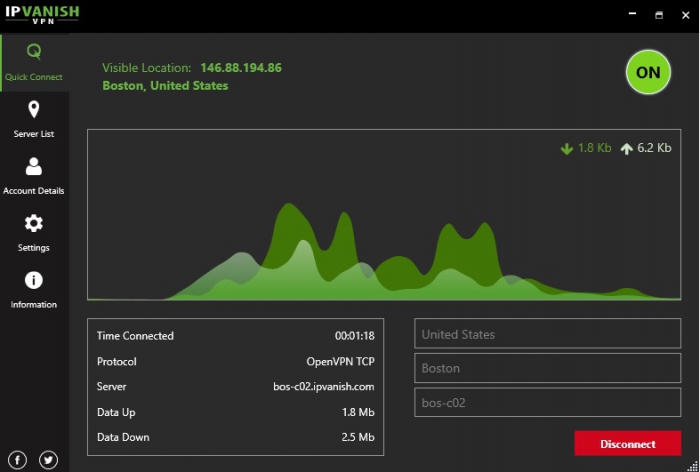Image resolution: width=700 pixels, height=472 pixels.
Task: Open the Quick Connect panel
Action: click(x=34, y=63)
